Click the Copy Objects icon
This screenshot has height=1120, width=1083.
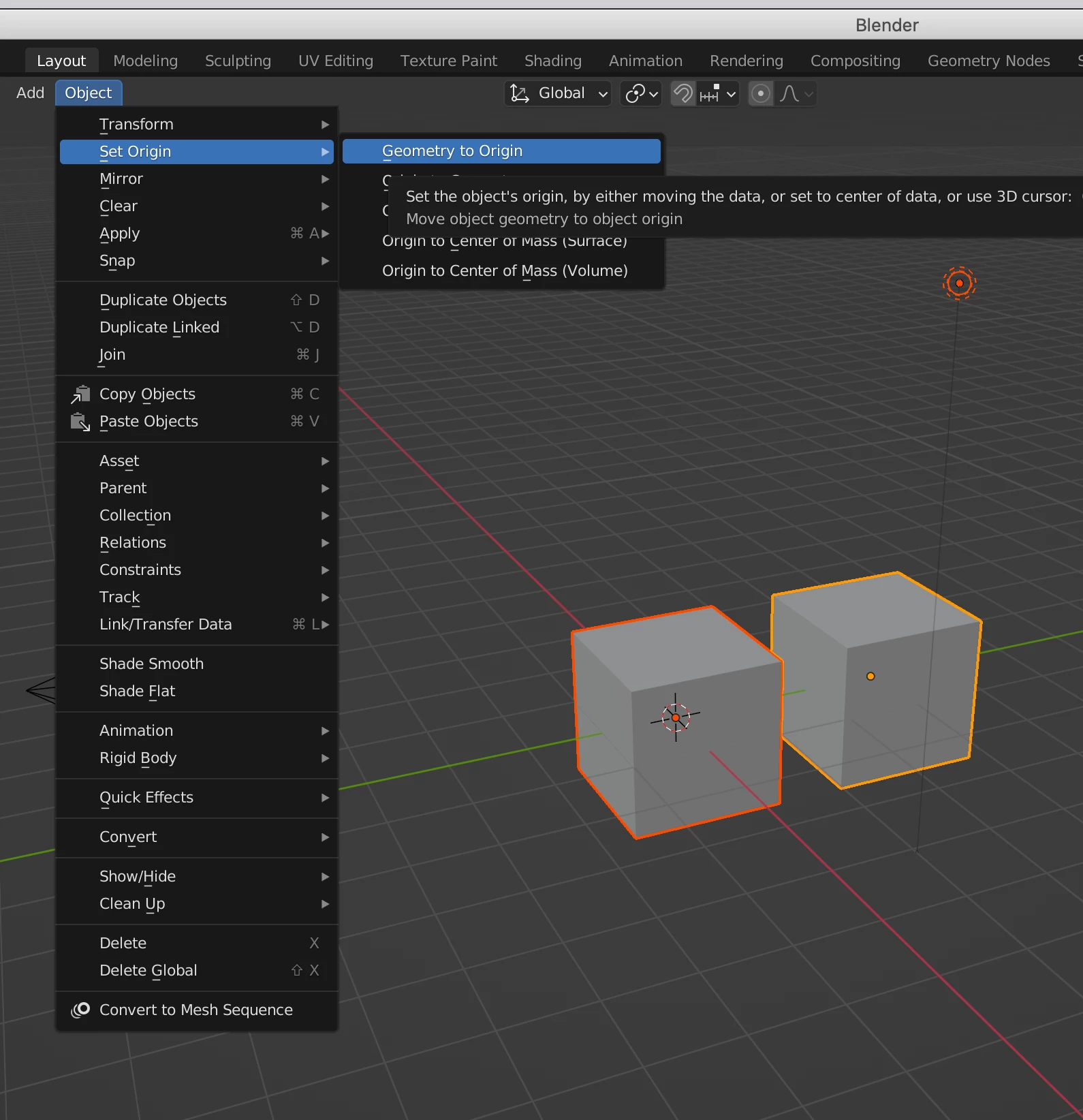pos(80,394)
